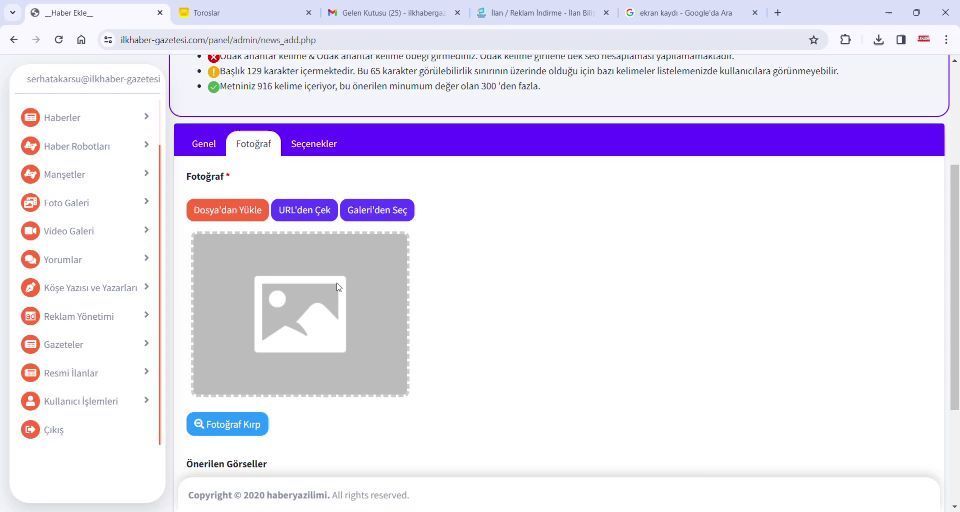The height and width of the screenshot is (512, 960).
Task: Click the URL'den Çek button
Action: (304, 210)
